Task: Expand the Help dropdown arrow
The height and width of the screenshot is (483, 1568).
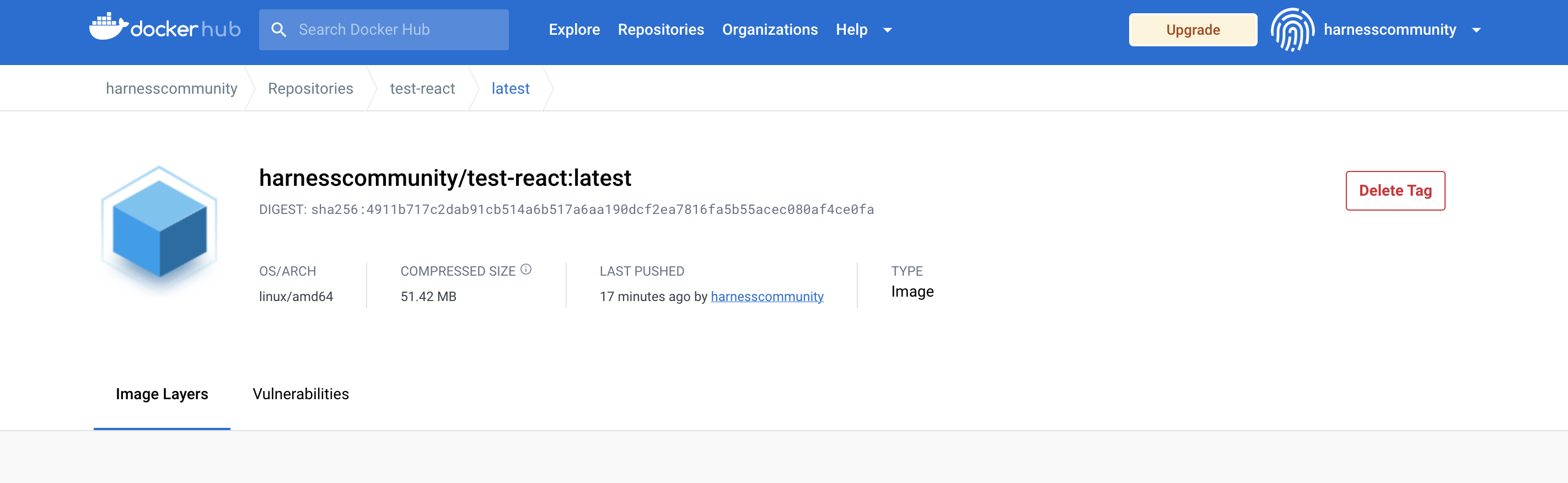Action: tap(888, 30)
